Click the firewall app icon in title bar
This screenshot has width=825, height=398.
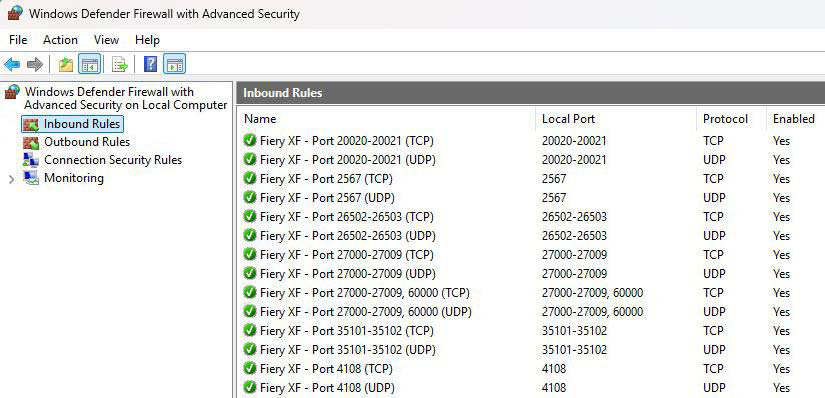tap(15, 13)
